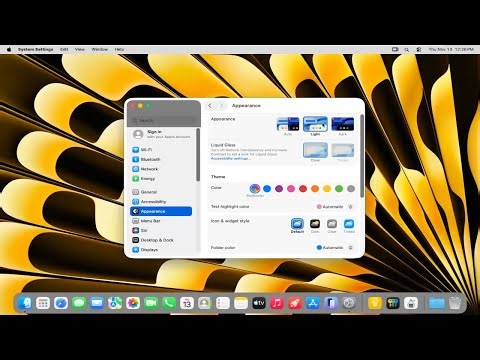Image resolution: width=480 pixels, height=360 pixels.
Task: Select Clear Liquid Glass style
Action: (x=315, y=152)
